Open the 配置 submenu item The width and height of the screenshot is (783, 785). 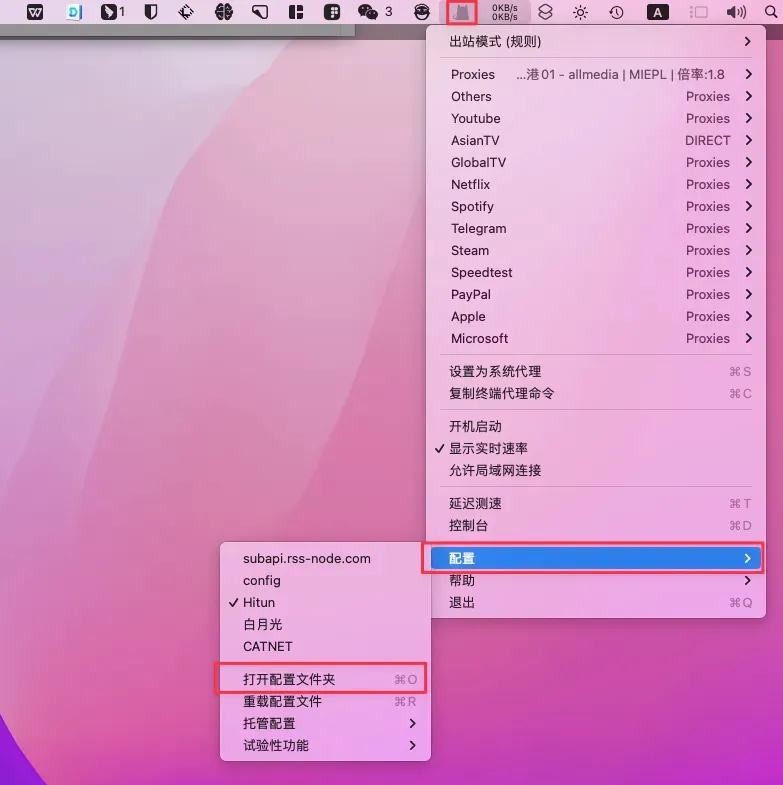click(596, 559)
